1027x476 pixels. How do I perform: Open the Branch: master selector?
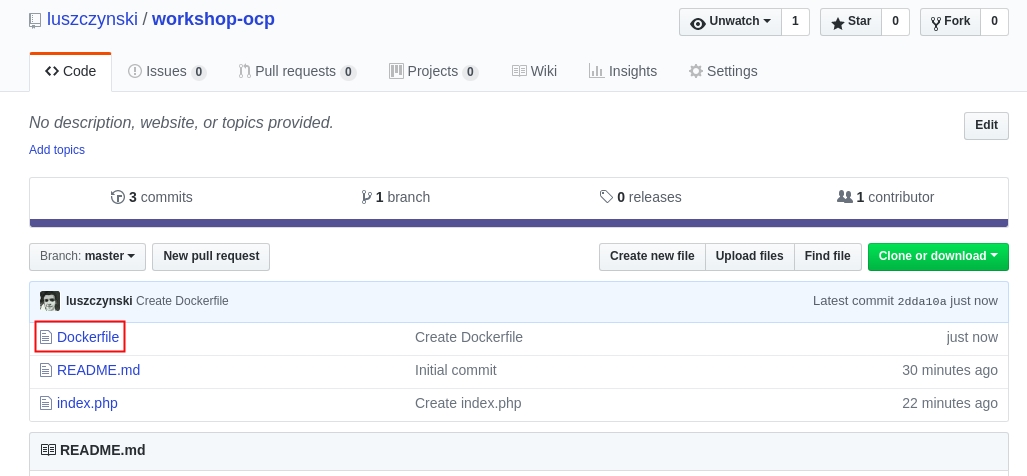[88, 256]
